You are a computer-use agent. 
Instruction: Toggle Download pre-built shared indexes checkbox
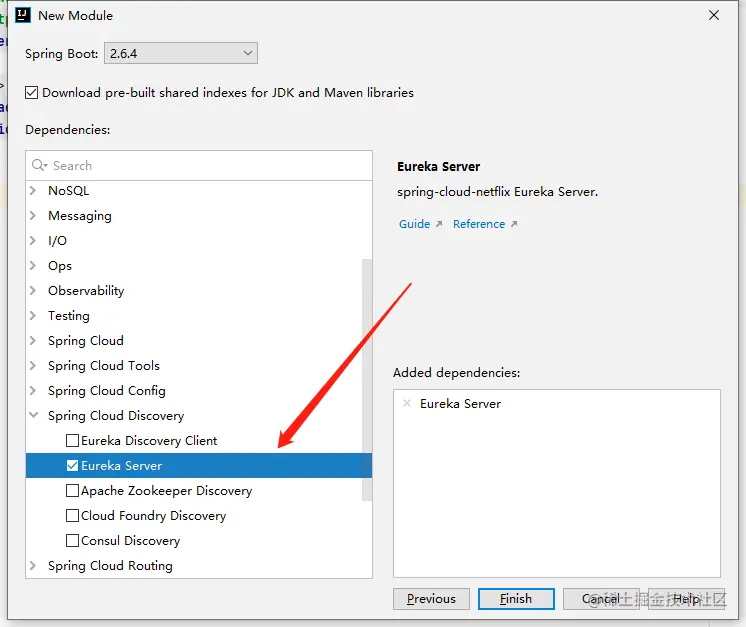coord(31,92)
